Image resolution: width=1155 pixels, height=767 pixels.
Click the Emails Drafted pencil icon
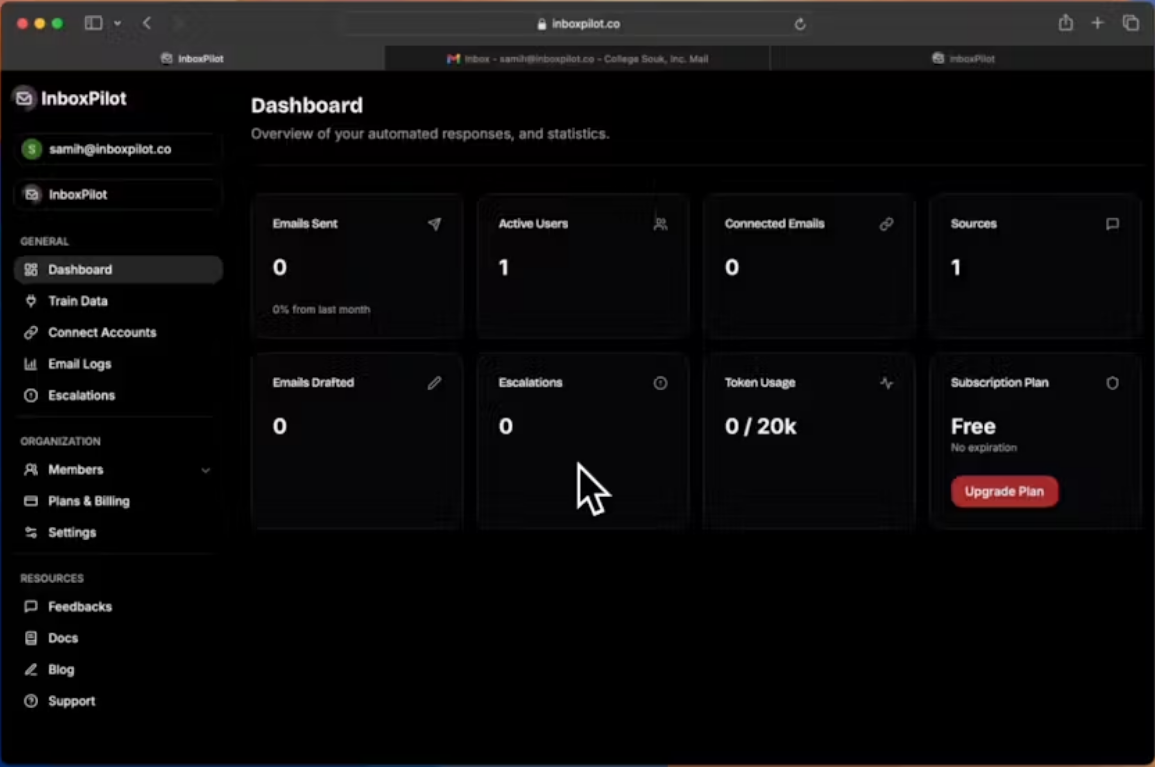[x=435, y=383]
